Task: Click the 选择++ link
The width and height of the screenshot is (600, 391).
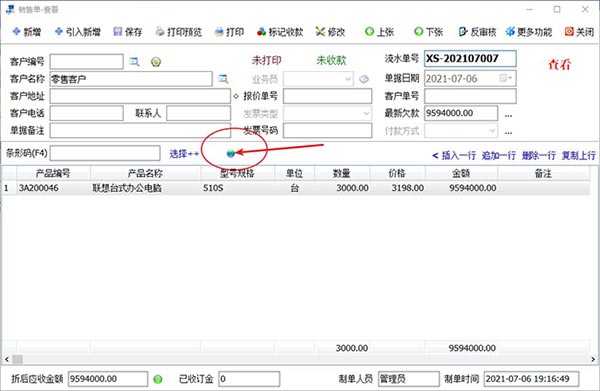Action: (x=184, y=154)
